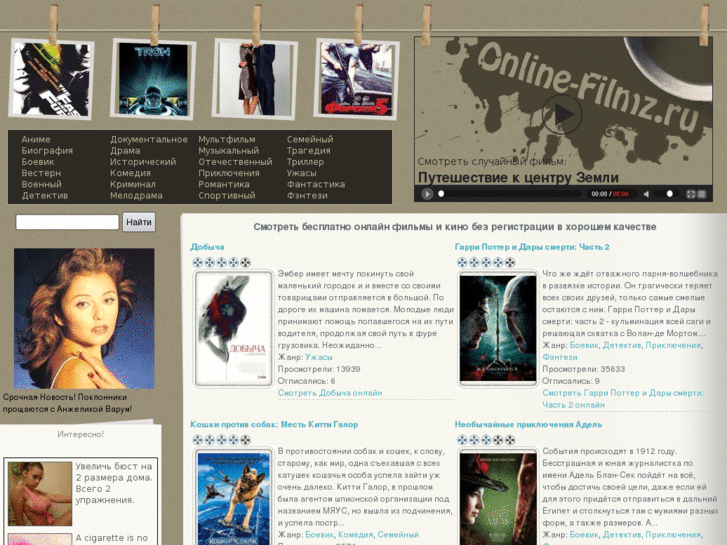Open the couple movie poster thumbnail

[255, 79]
